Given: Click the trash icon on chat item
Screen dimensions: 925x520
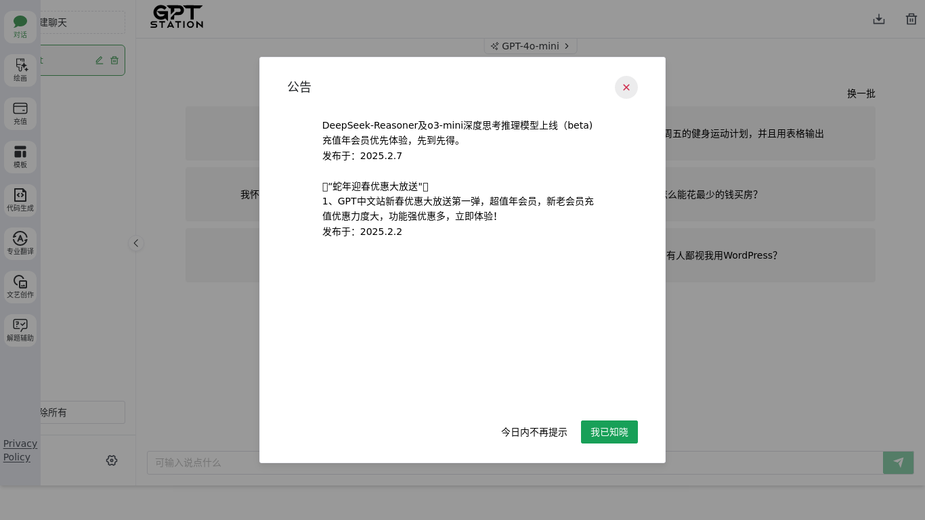Looking at the screenshot, I should coord(114,60).
